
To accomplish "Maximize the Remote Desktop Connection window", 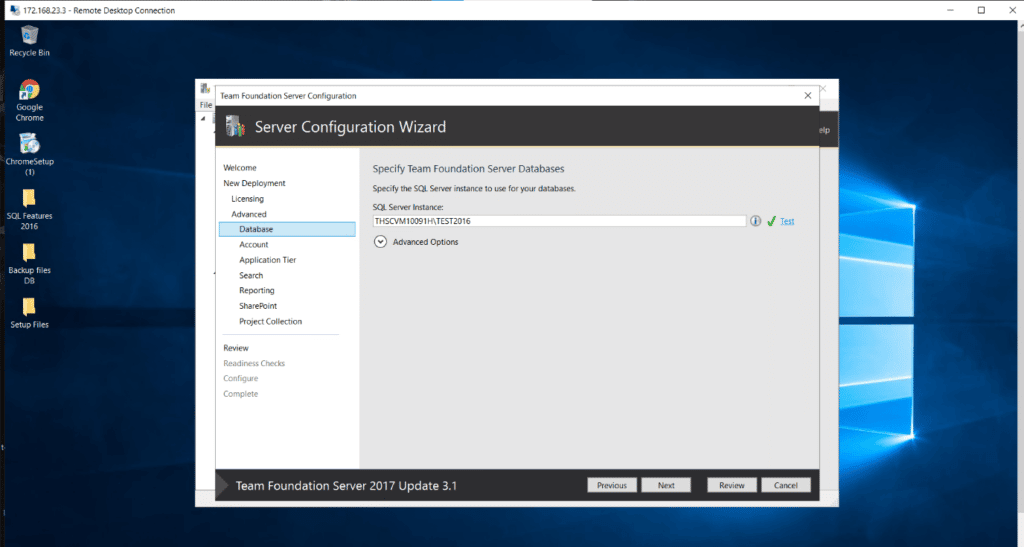I will (x=981, y=10).
